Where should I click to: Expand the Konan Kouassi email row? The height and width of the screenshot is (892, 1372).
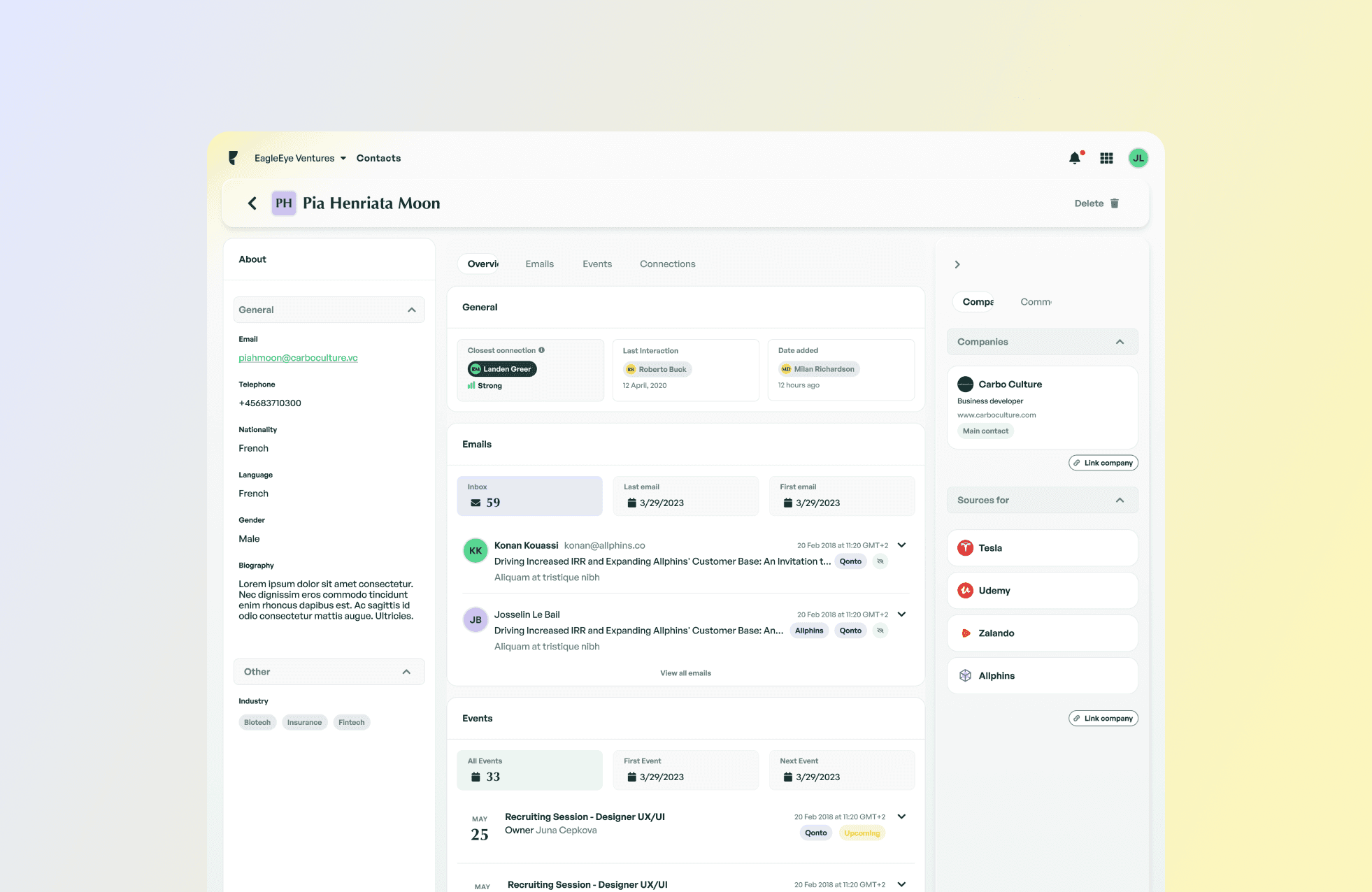click(902, 545)
